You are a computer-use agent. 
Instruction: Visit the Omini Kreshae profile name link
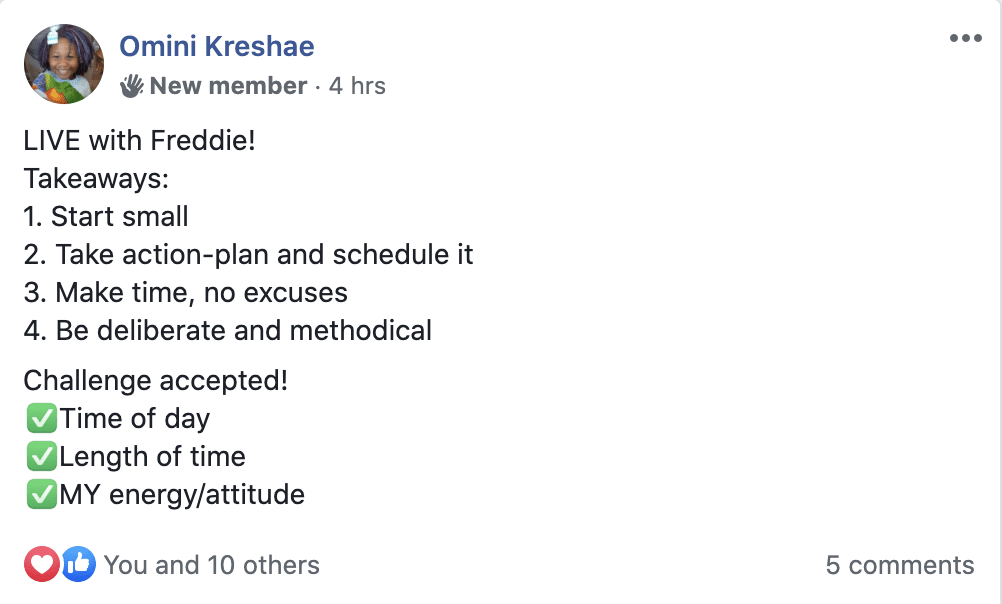click(217, 47)
